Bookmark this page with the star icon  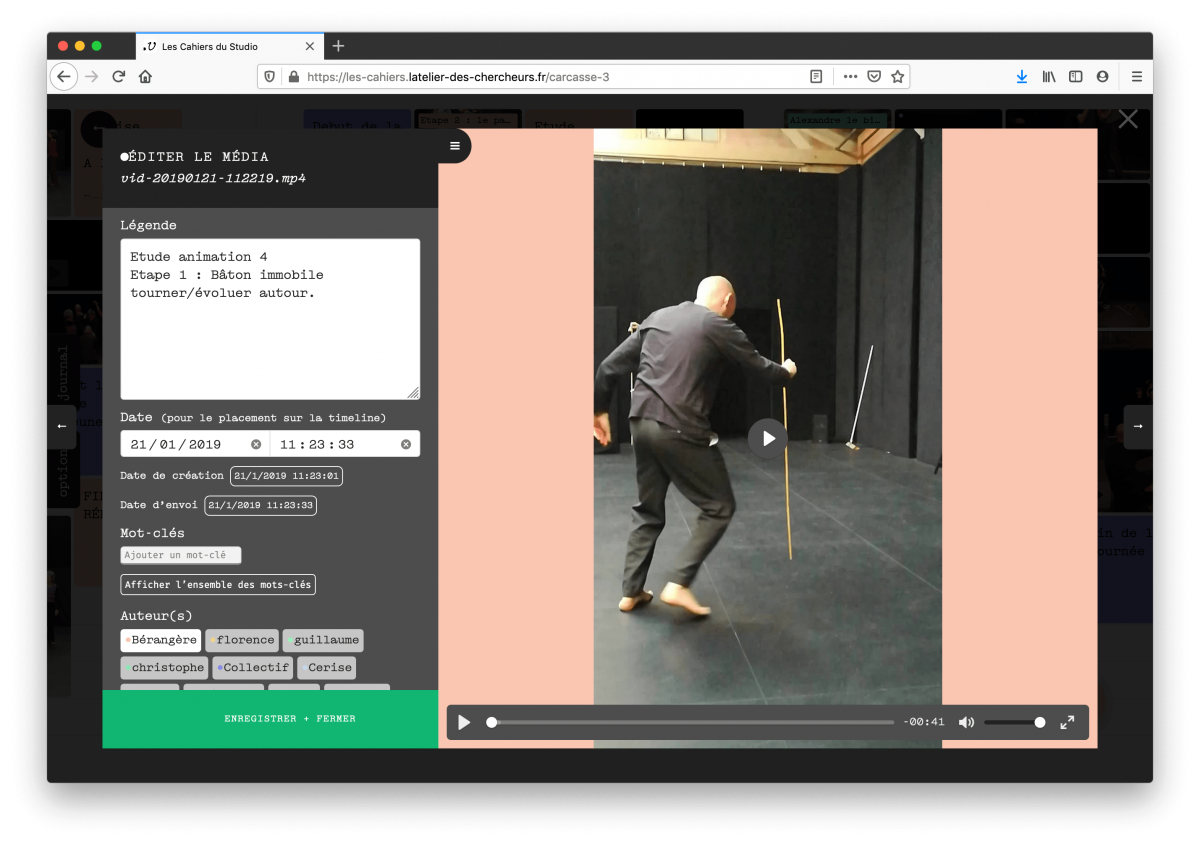(898, 77)
